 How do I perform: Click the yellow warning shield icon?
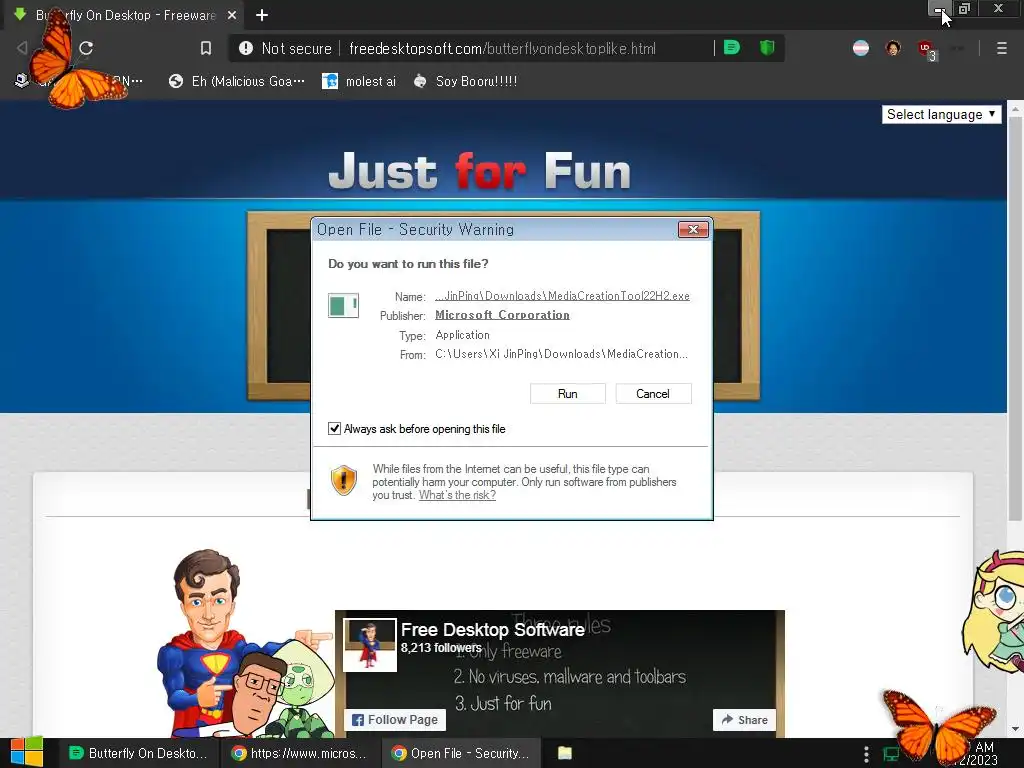coord(344,481)
